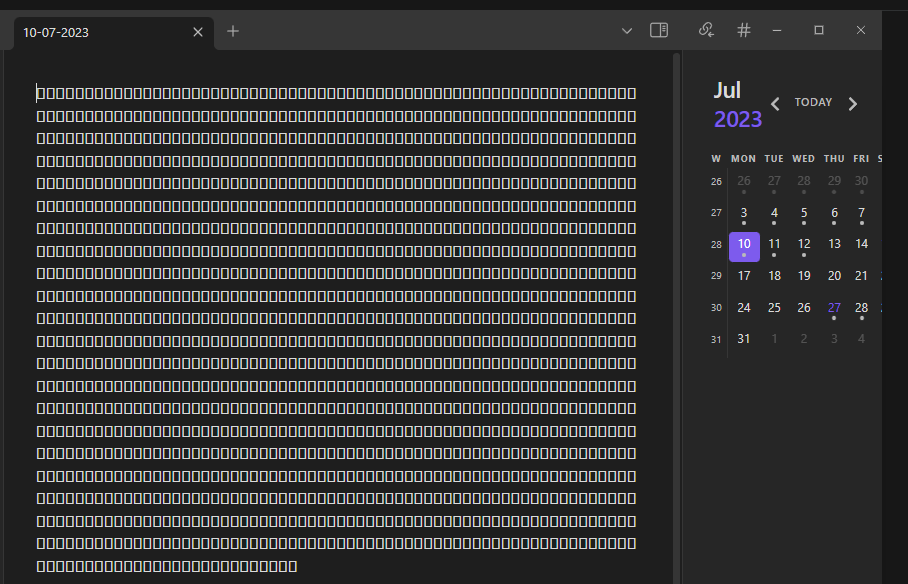Toggle the right sidebar panel icon
Image resolution: width=908 pixels, height=584 pixels.
659,30
